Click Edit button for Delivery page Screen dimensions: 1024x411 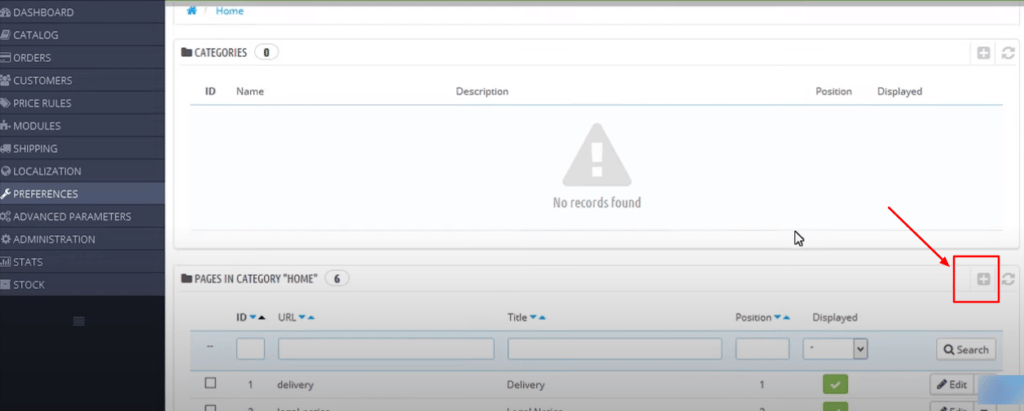[952, 384]
